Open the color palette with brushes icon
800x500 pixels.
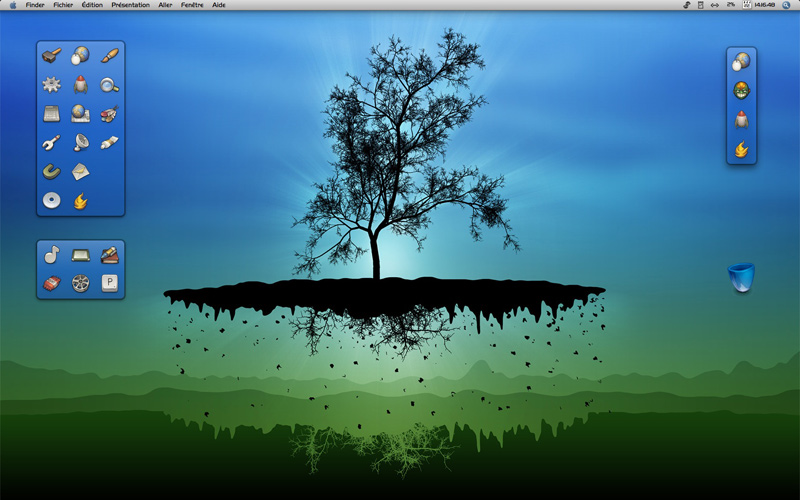[109, 114]
